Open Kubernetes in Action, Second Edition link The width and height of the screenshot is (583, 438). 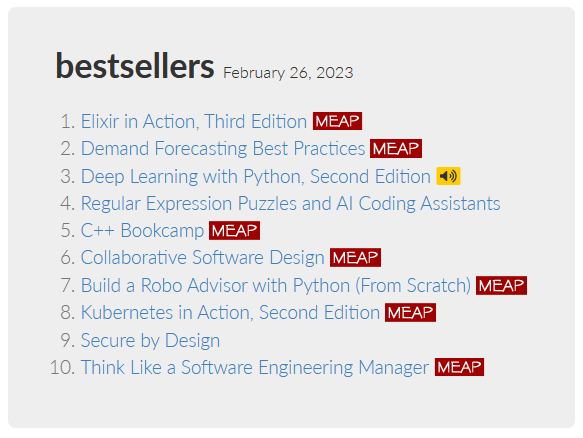[x=230, y=313]
